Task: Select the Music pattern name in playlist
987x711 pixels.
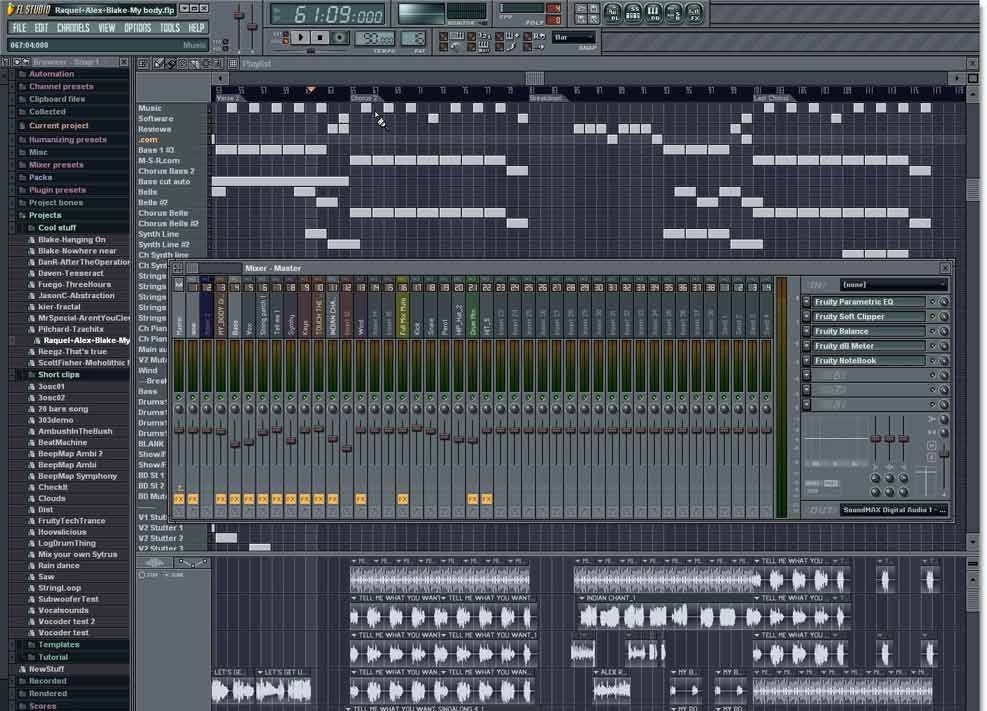Action: click(x=150, y=108)
